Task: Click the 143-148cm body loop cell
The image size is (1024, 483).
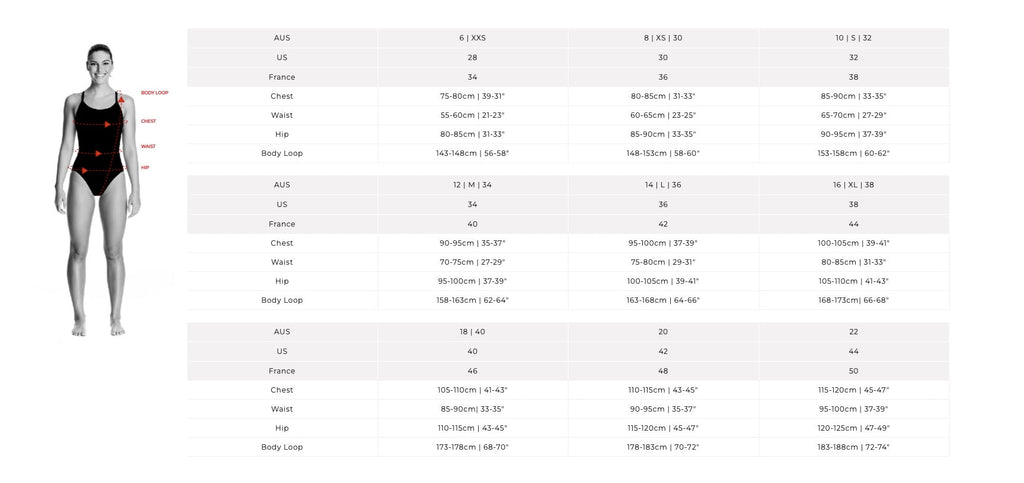Action: tap(472, 153)
